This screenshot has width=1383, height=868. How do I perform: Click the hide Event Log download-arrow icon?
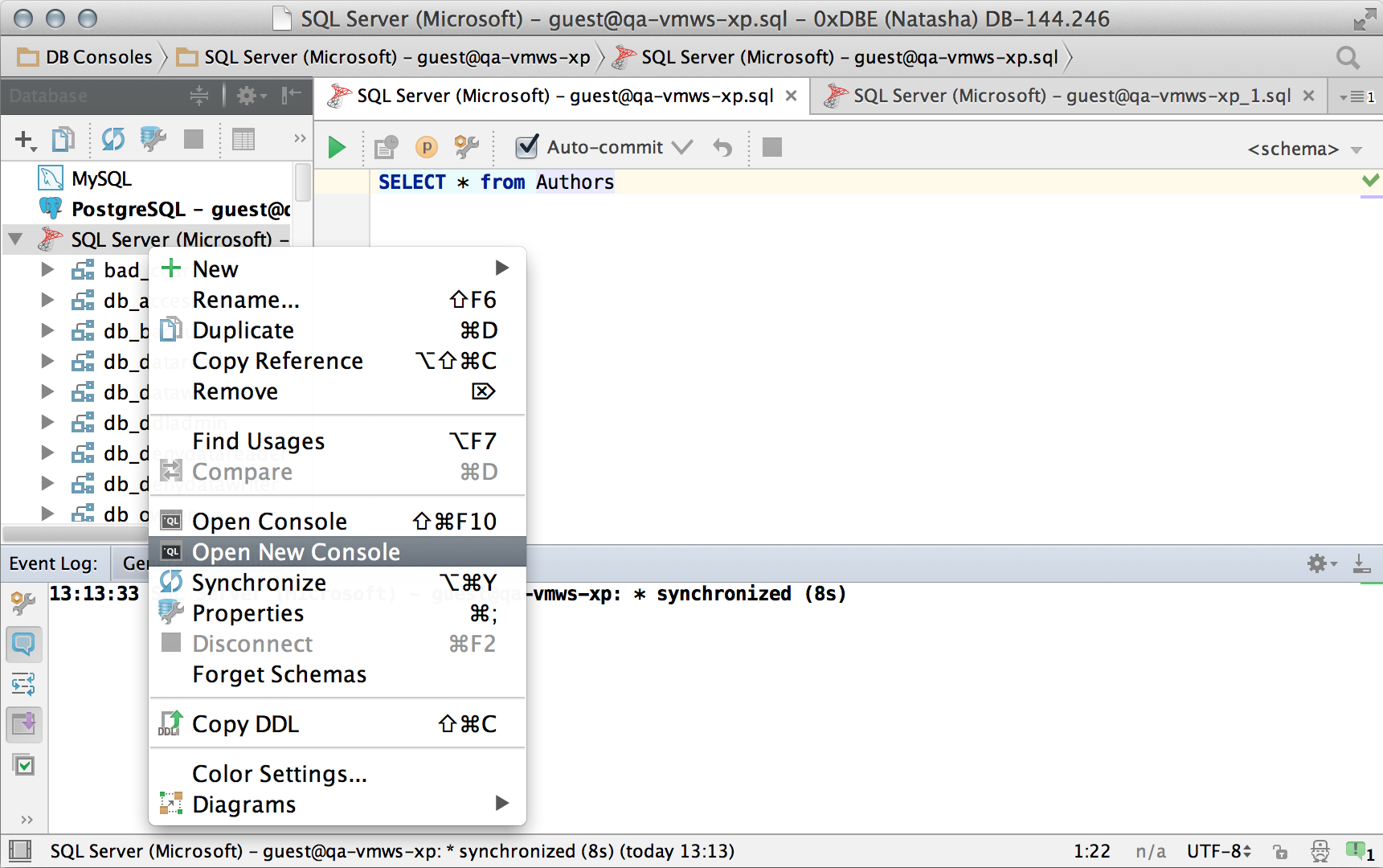point(1362,563)
